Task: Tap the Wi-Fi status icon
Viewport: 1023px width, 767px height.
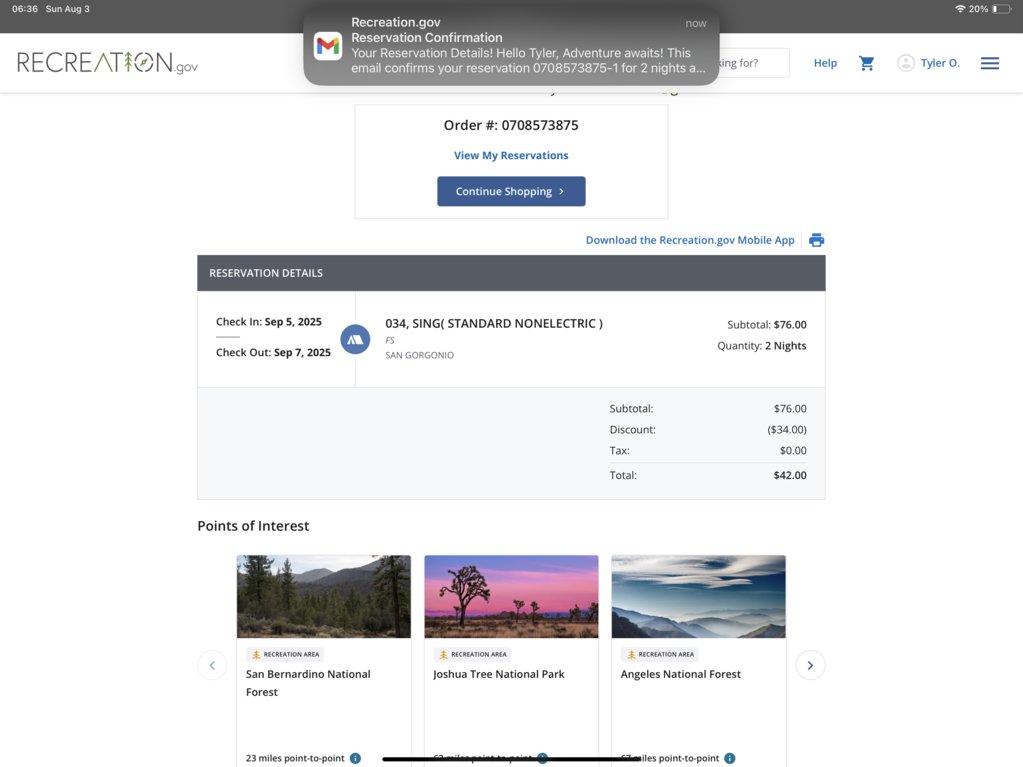Action: click(960, 9)
